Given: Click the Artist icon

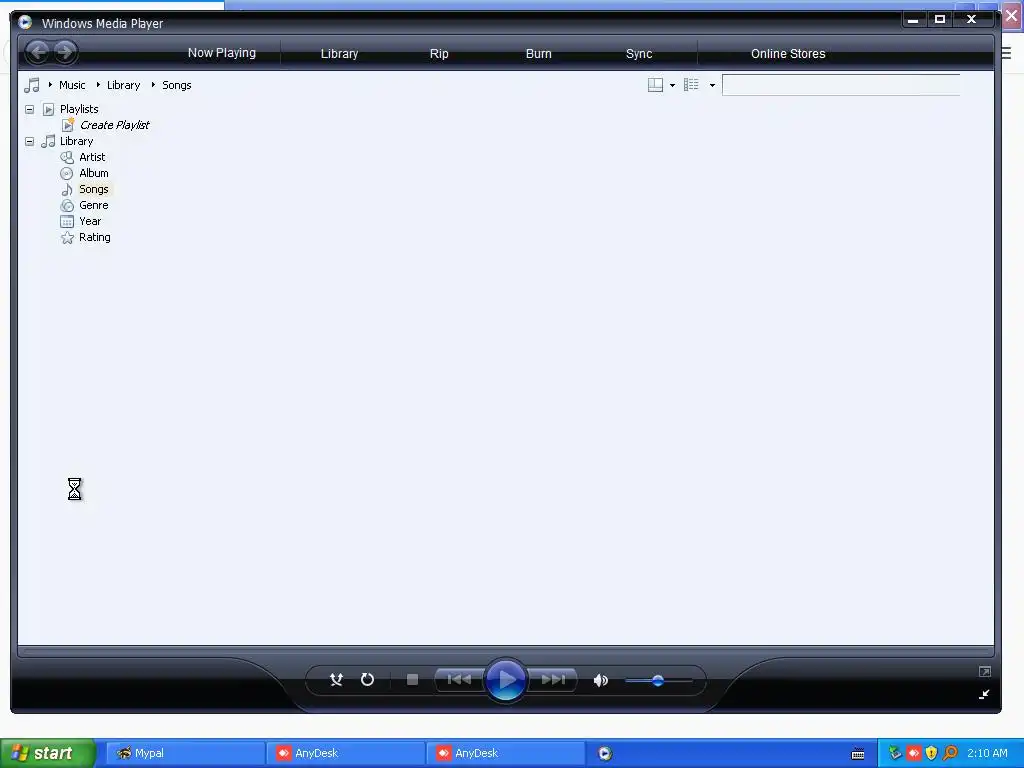Looking at the screenshot, I should [67, 157].
